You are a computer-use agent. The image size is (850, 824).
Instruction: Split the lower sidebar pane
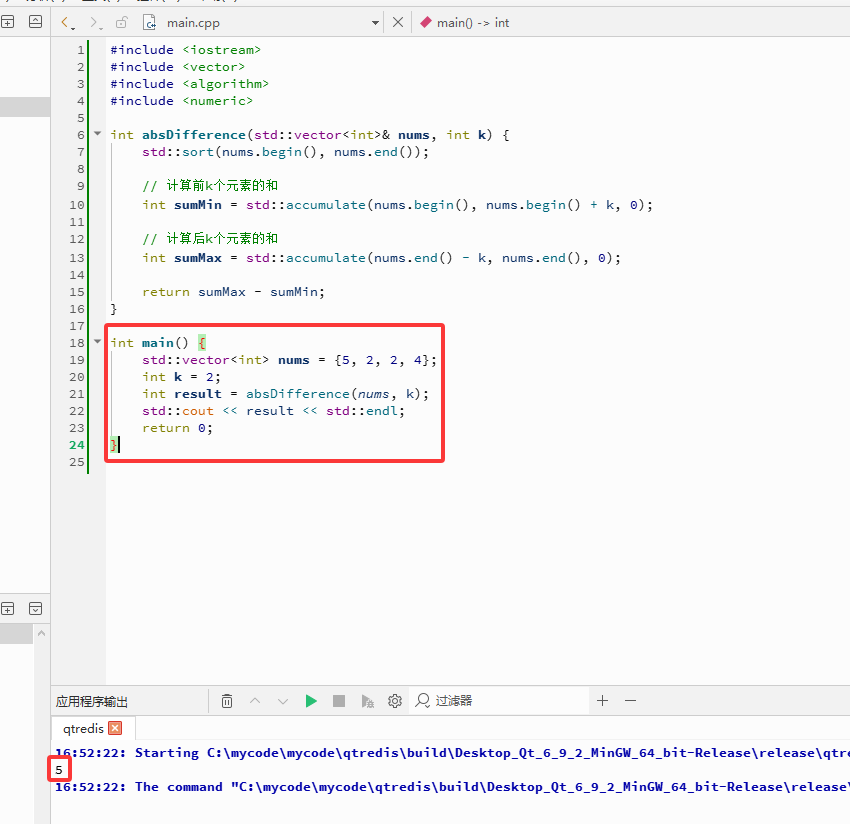click(8, 609)
